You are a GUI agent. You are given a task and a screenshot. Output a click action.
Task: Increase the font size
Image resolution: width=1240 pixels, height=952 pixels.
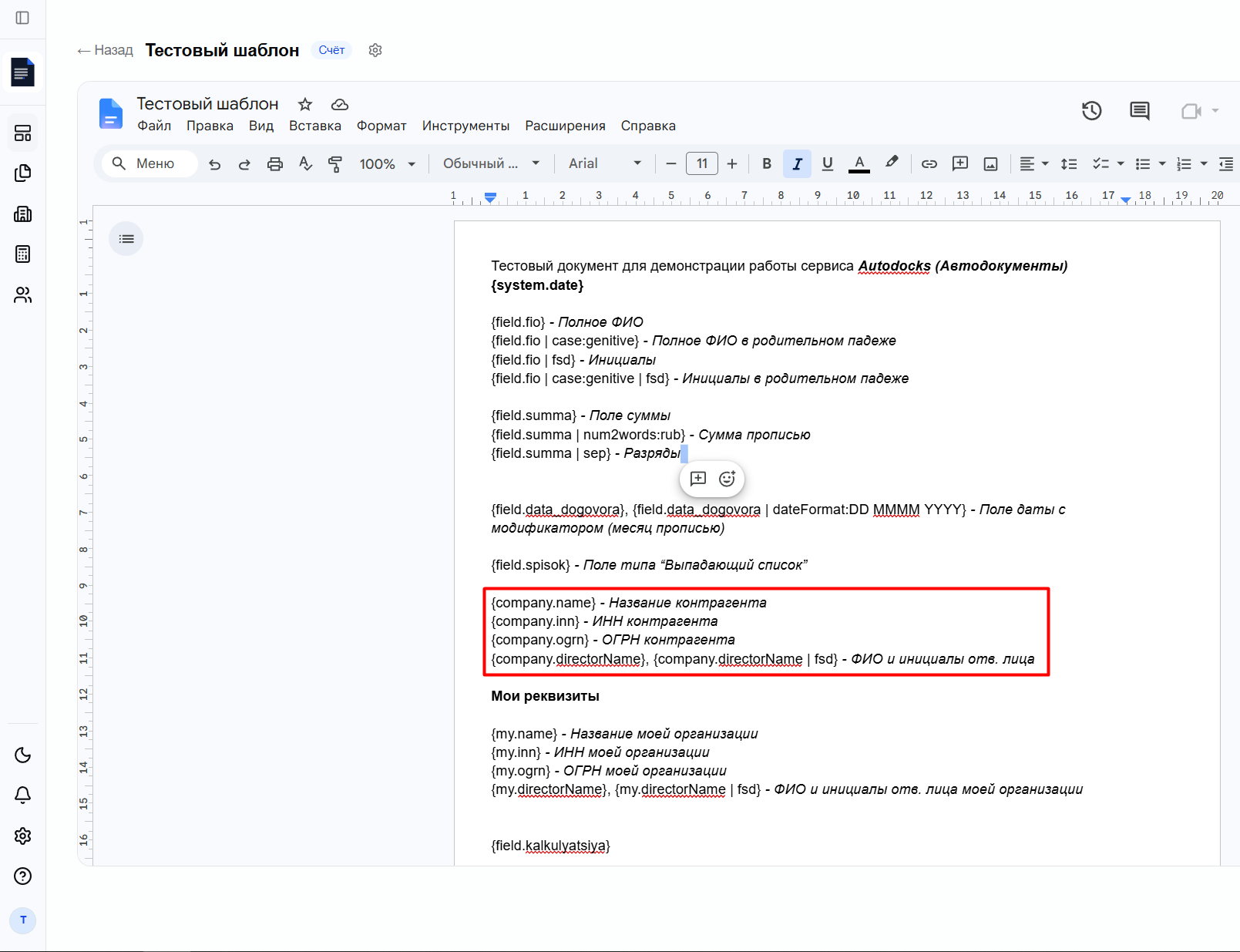click(732, 163)
